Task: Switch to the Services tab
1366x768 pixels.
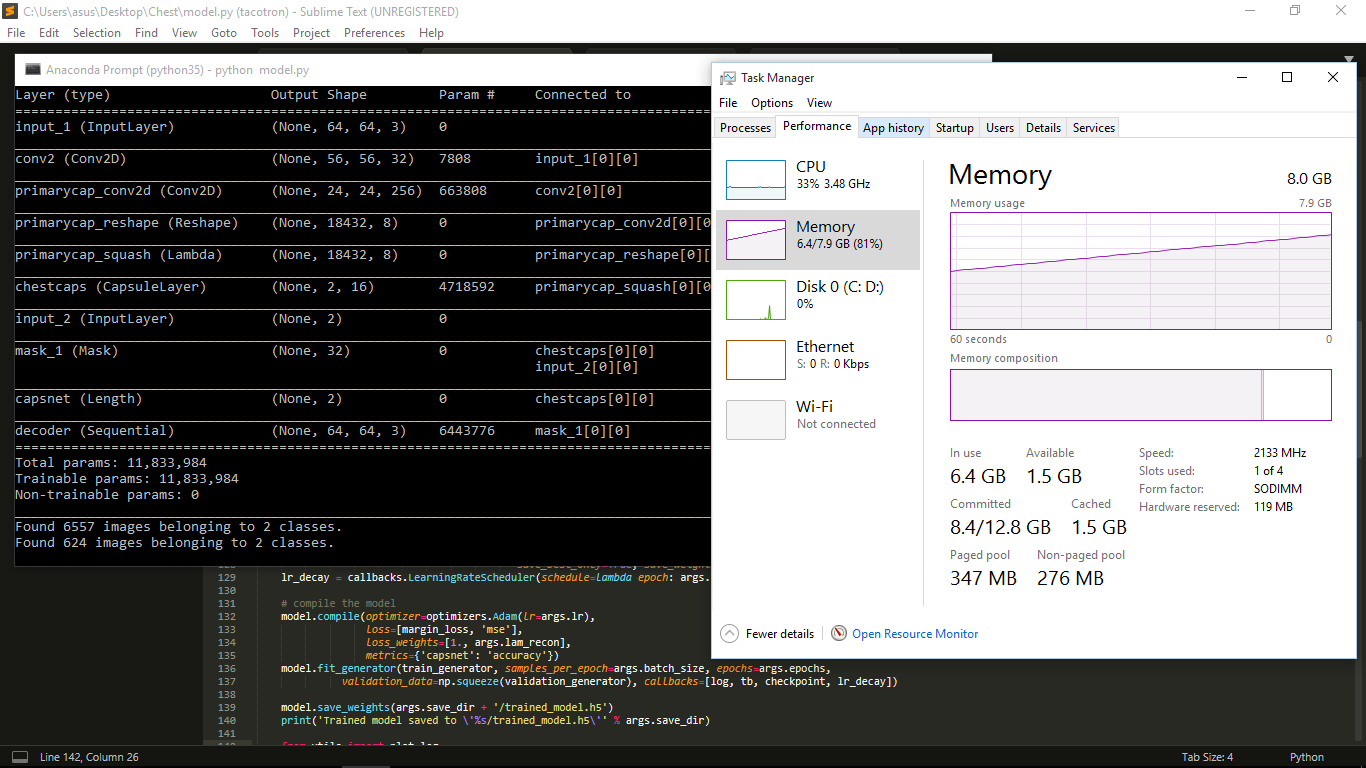Action: (x=1092, y=127)
